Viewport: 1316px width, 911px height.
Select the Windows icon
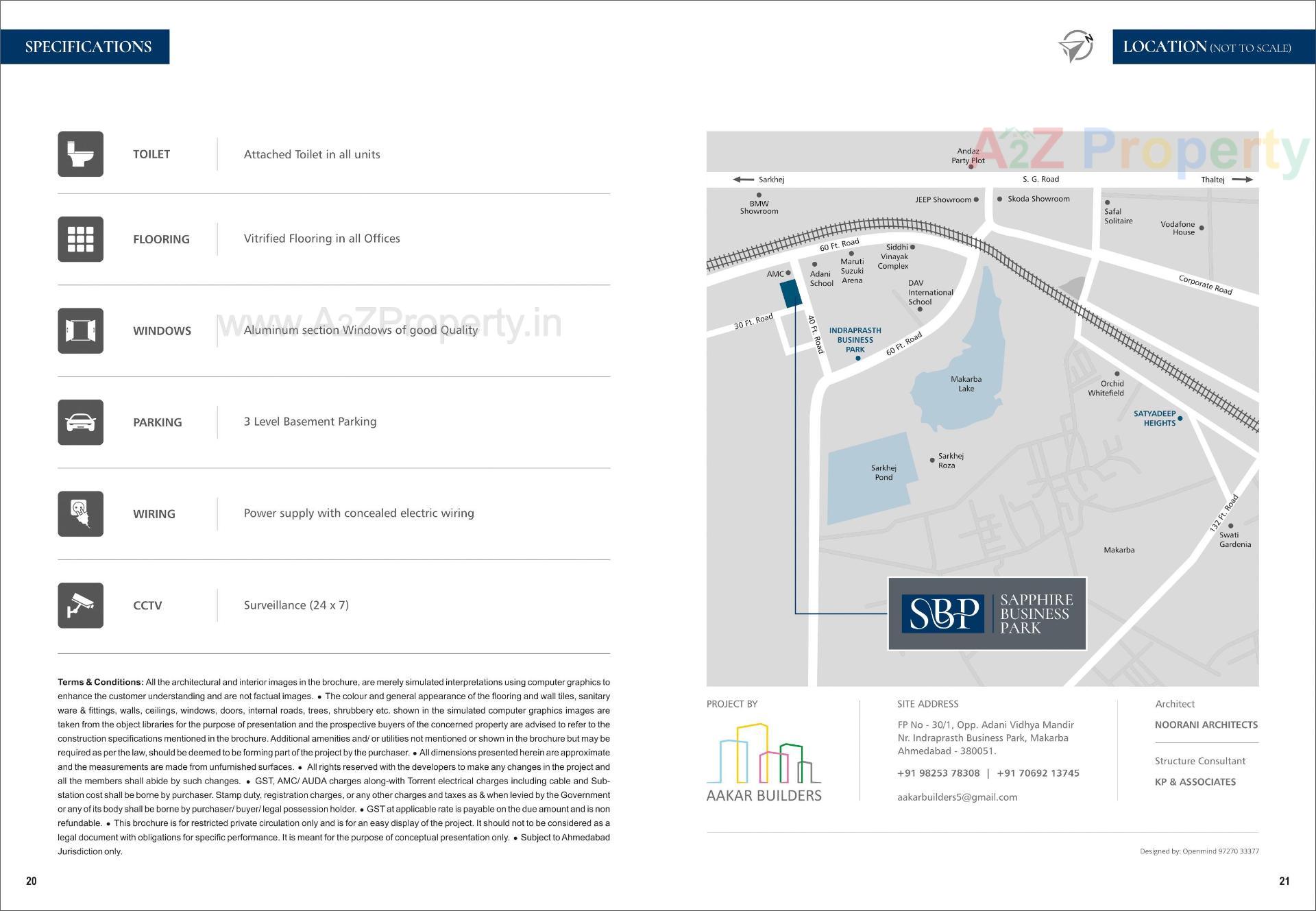[x=80, y=330]
